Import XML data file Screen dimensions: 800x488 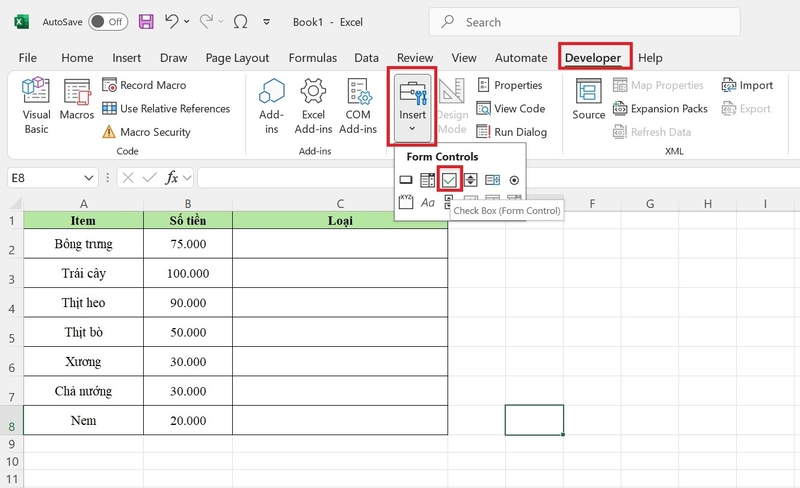pos(747,85)
